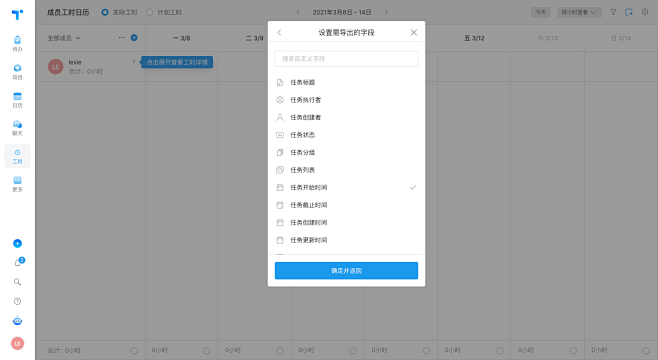Open the help question mark icon
The image size is (658, 360).
[x=17, y=301]
